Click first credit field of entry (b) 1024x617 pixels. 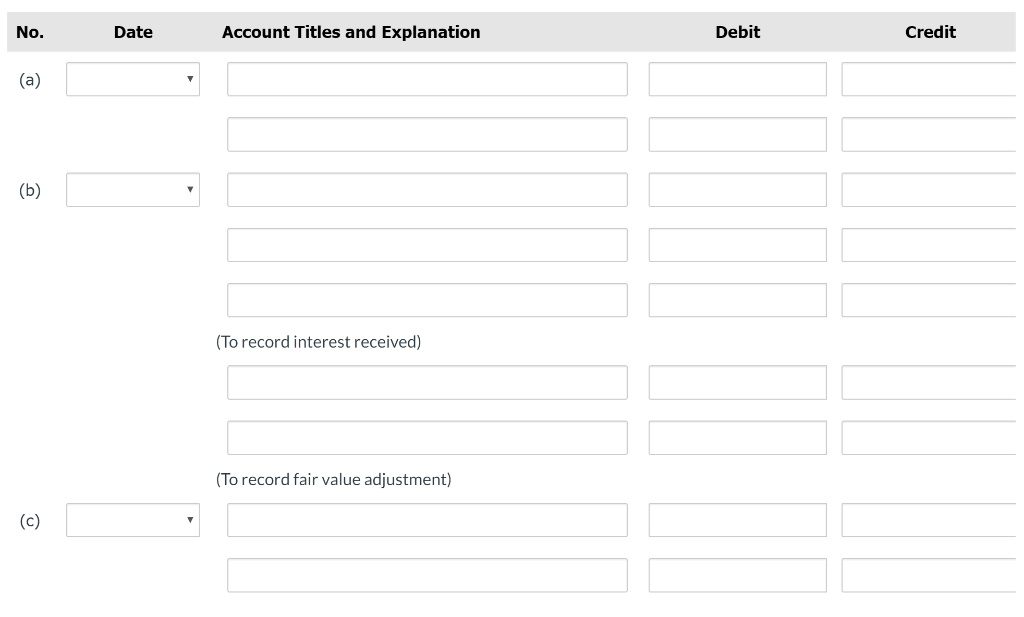point(930,190)
